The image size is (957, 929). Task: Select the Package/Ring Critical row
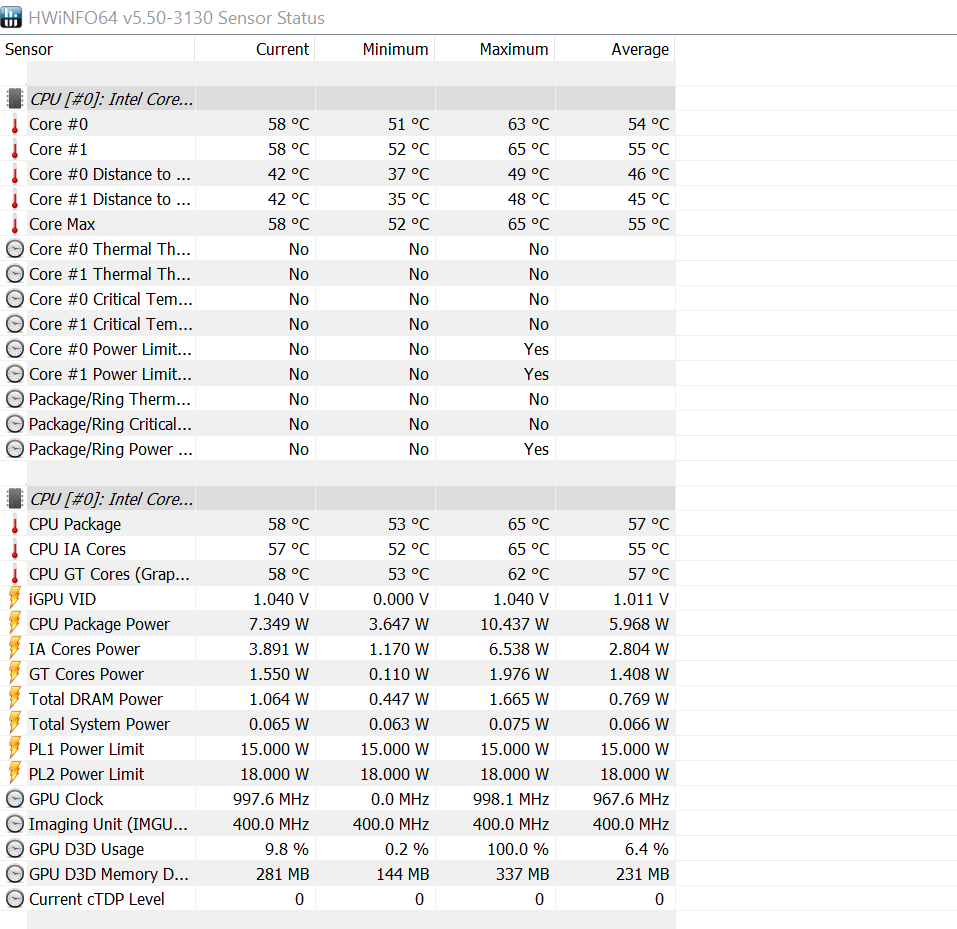338,424
